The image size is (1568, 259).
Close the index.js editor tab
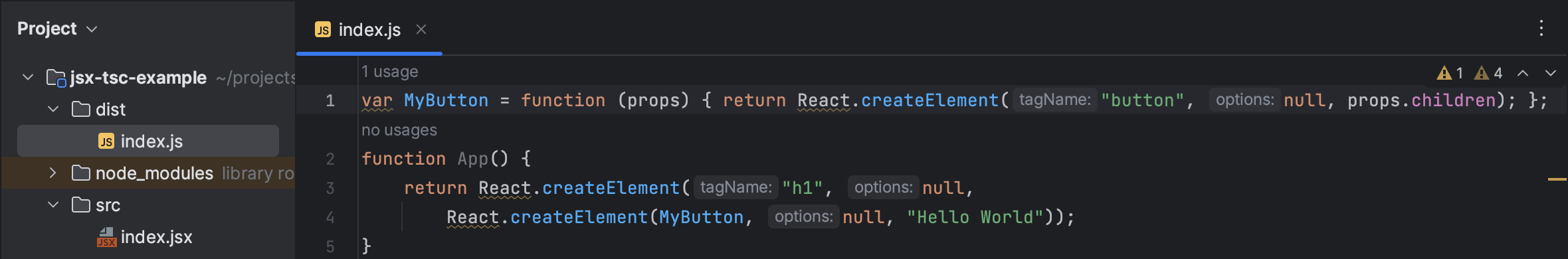click(x=421, y=29)
